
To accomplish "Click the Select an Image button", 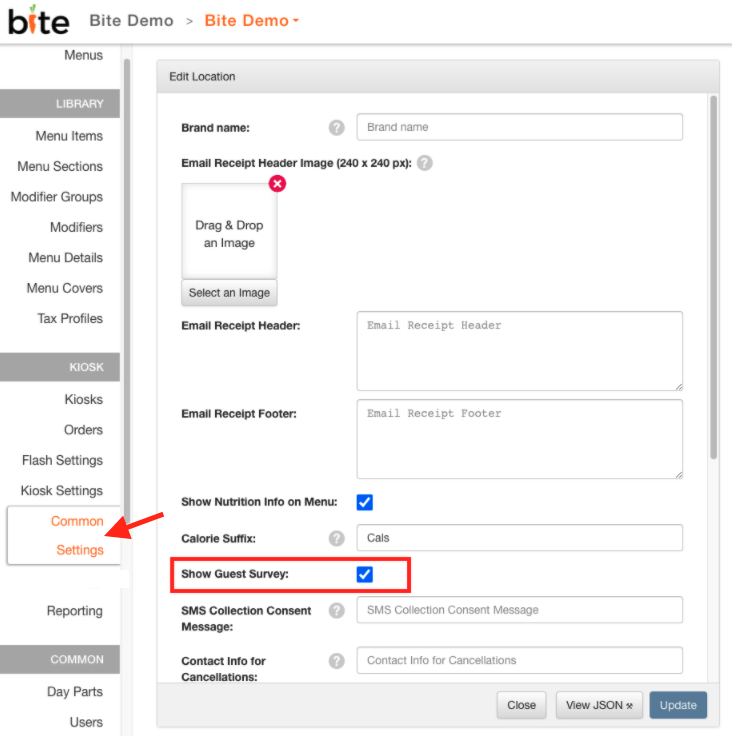I will (x=229, y=293).
